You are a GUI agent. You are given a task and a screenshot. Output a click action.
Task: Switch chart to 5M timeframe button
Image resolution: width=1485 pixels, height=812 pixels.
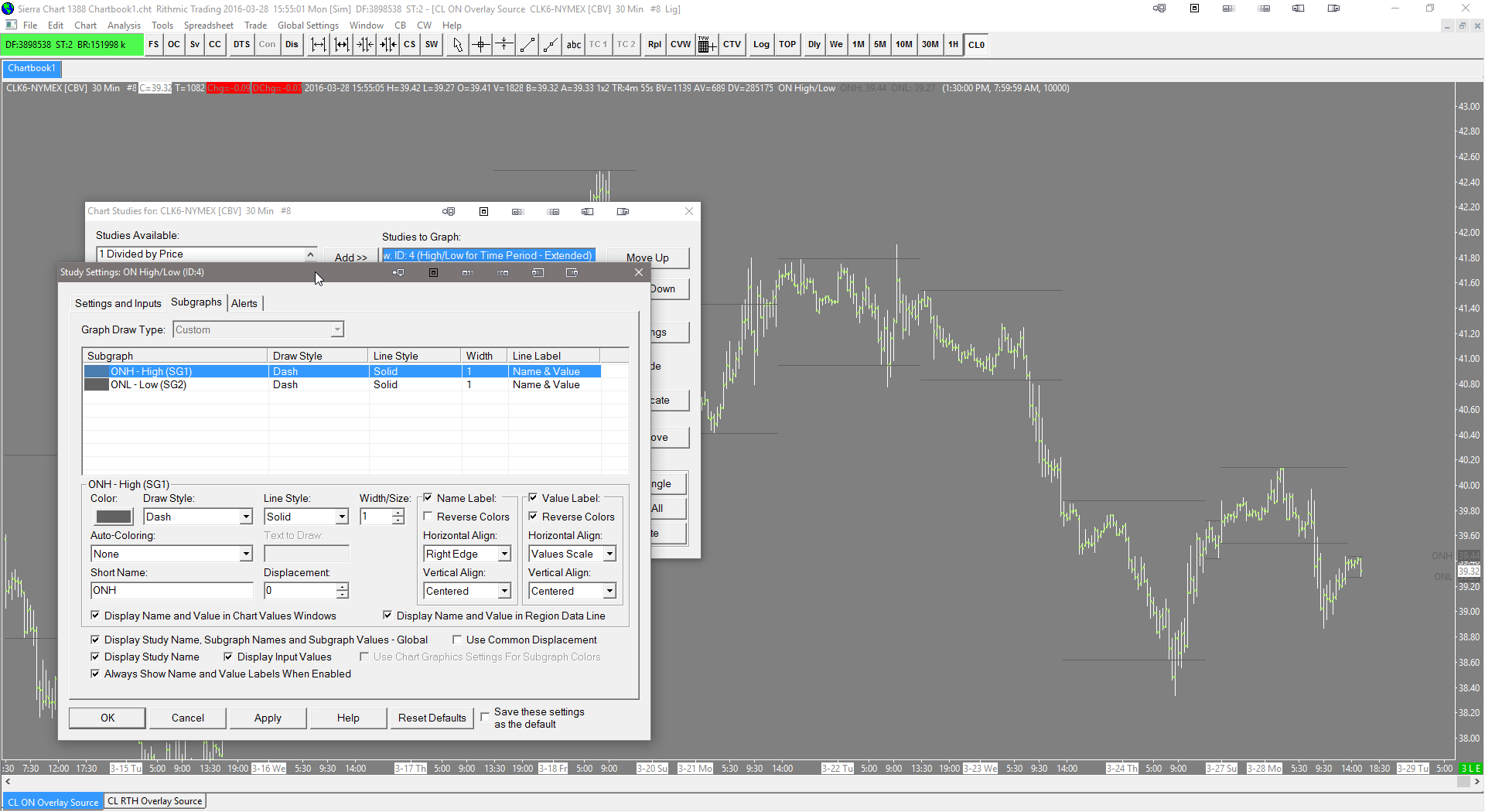[879, 45]
